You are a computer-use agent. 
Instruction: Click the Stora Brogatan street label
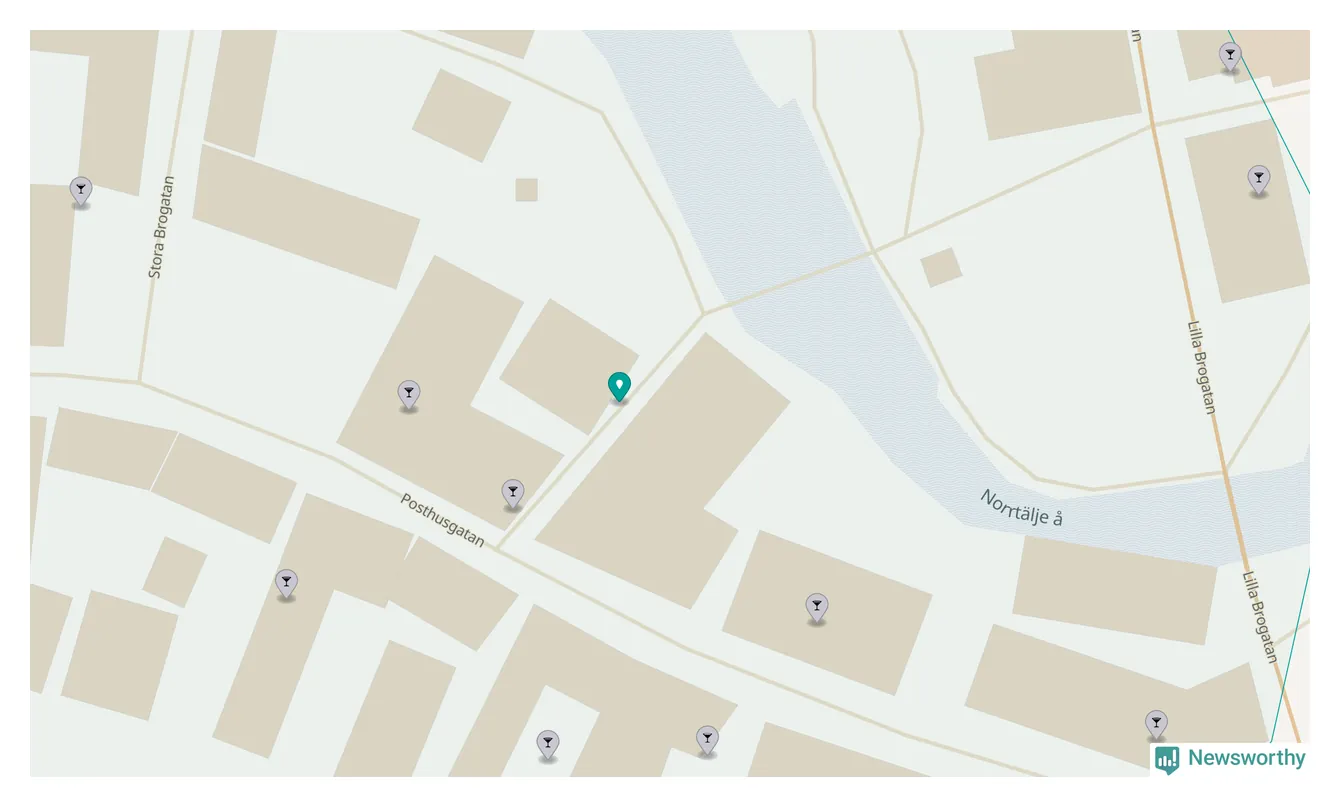click(x=161, y=227)
